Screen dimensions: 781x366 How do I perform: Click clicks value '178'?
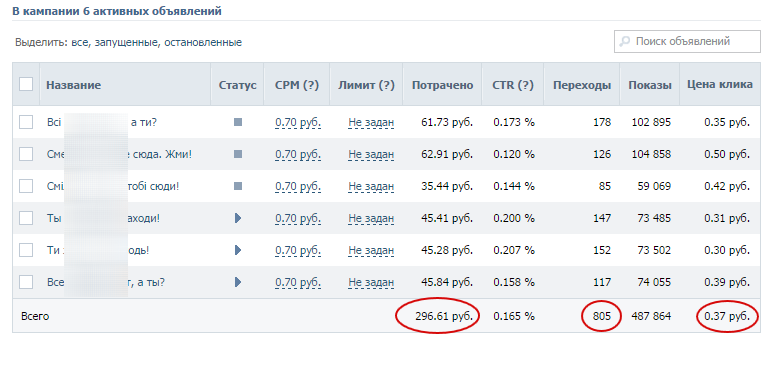pos(601,122)
